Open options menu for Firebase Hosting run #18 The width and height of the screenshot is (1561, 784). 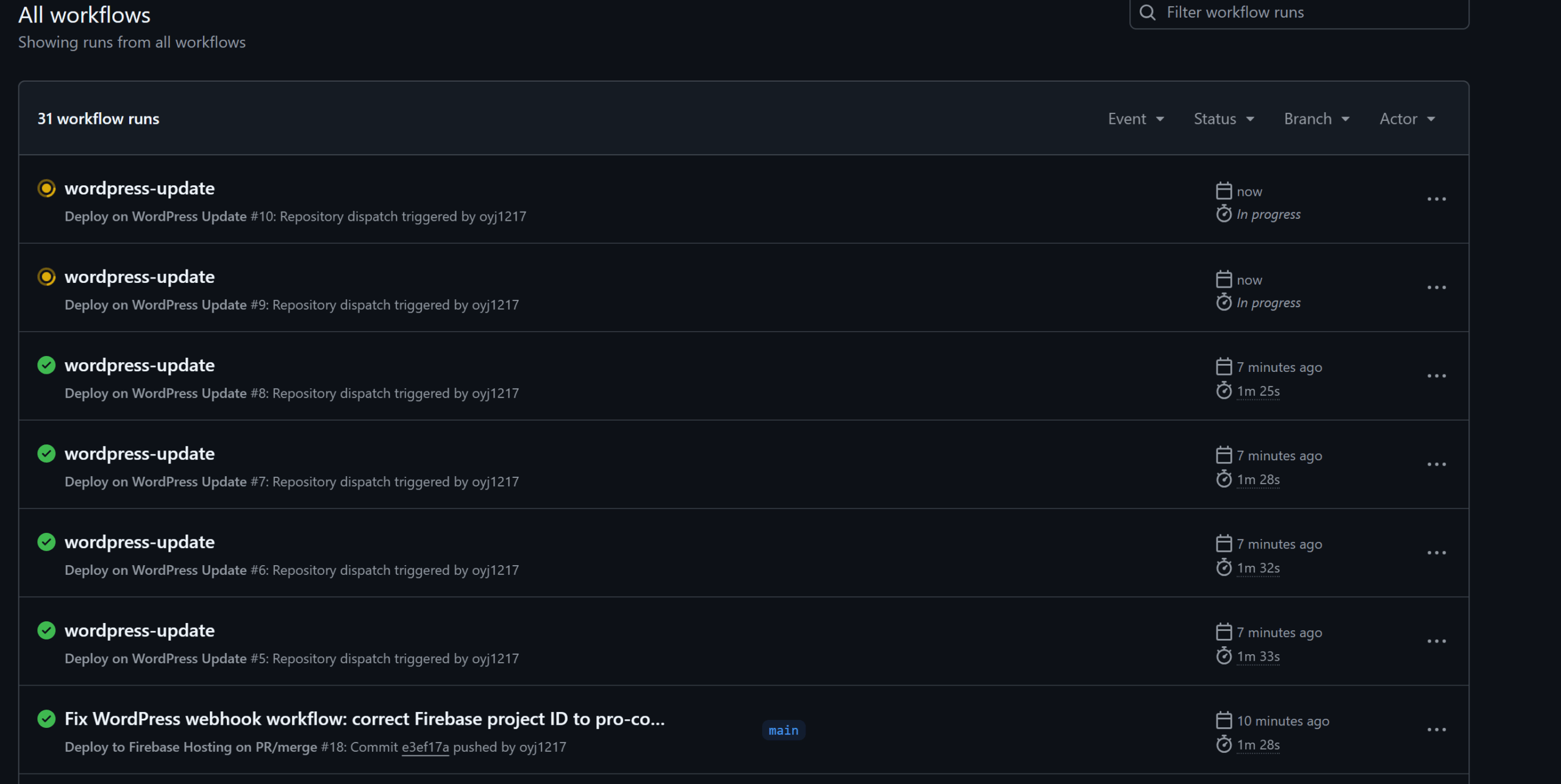tap(1436, 730)
